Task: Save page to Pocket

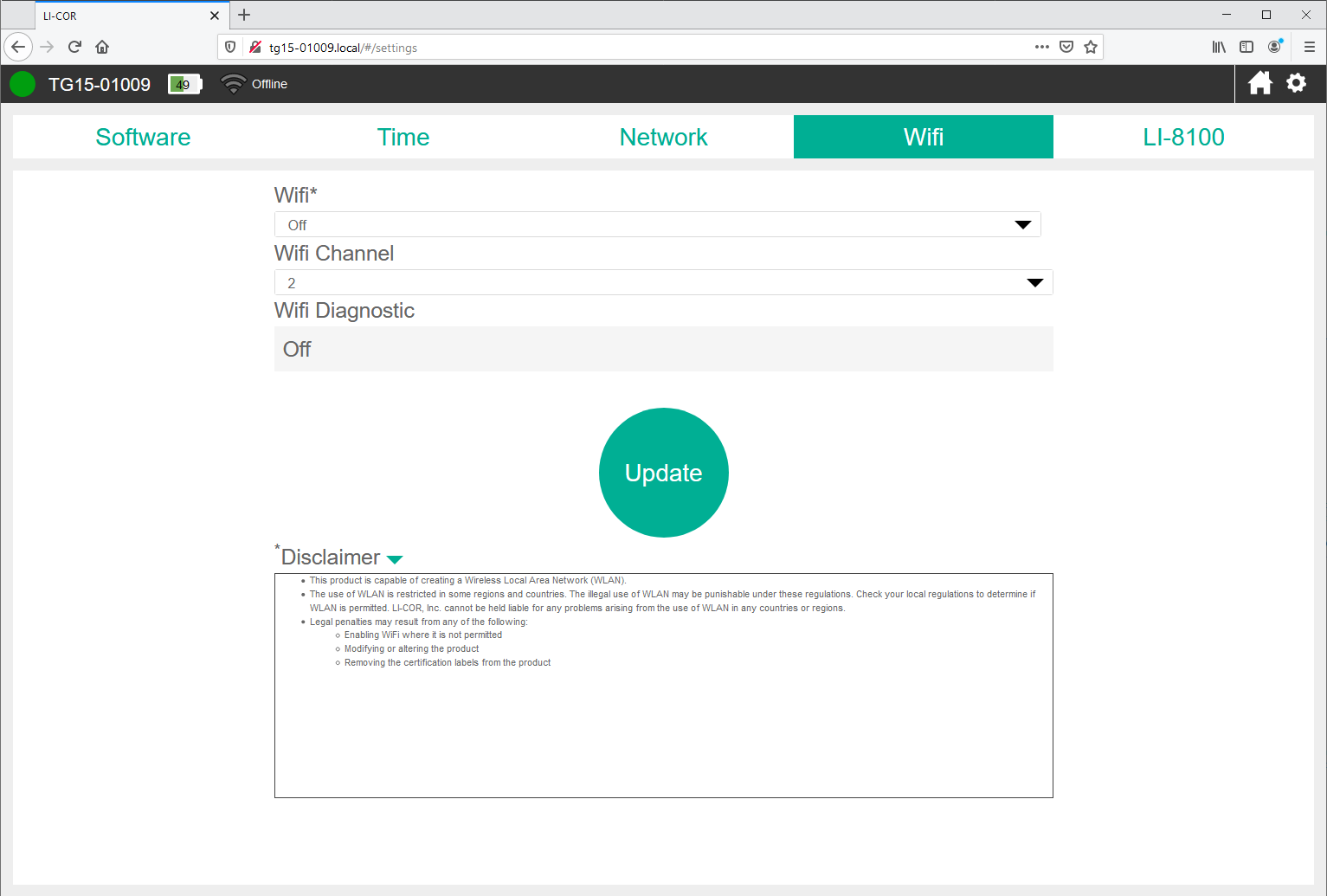Action: click(1066, 47)
